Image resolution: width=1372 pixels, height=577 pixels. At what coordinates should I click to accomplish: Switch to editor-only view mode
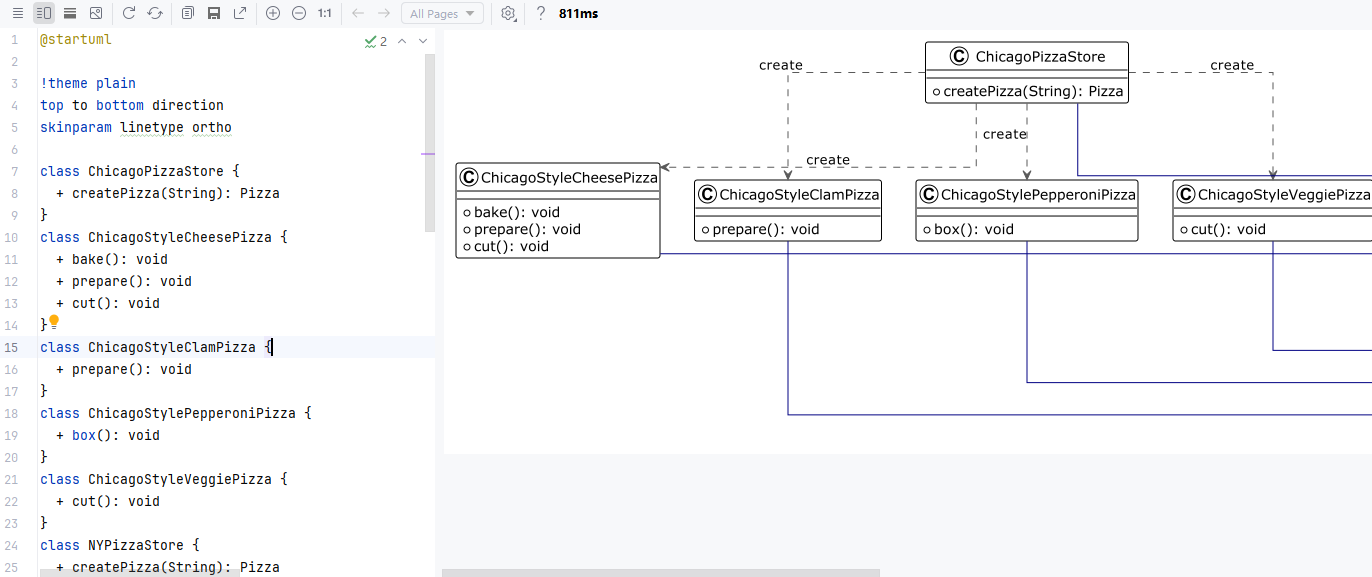(17, 13)
